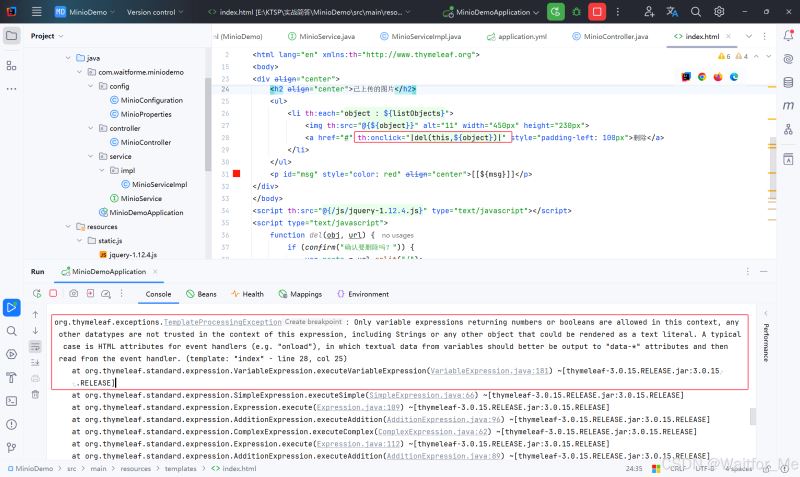Click console vertical scrollbar thumb
800x477 pixels.
[753, 416]
